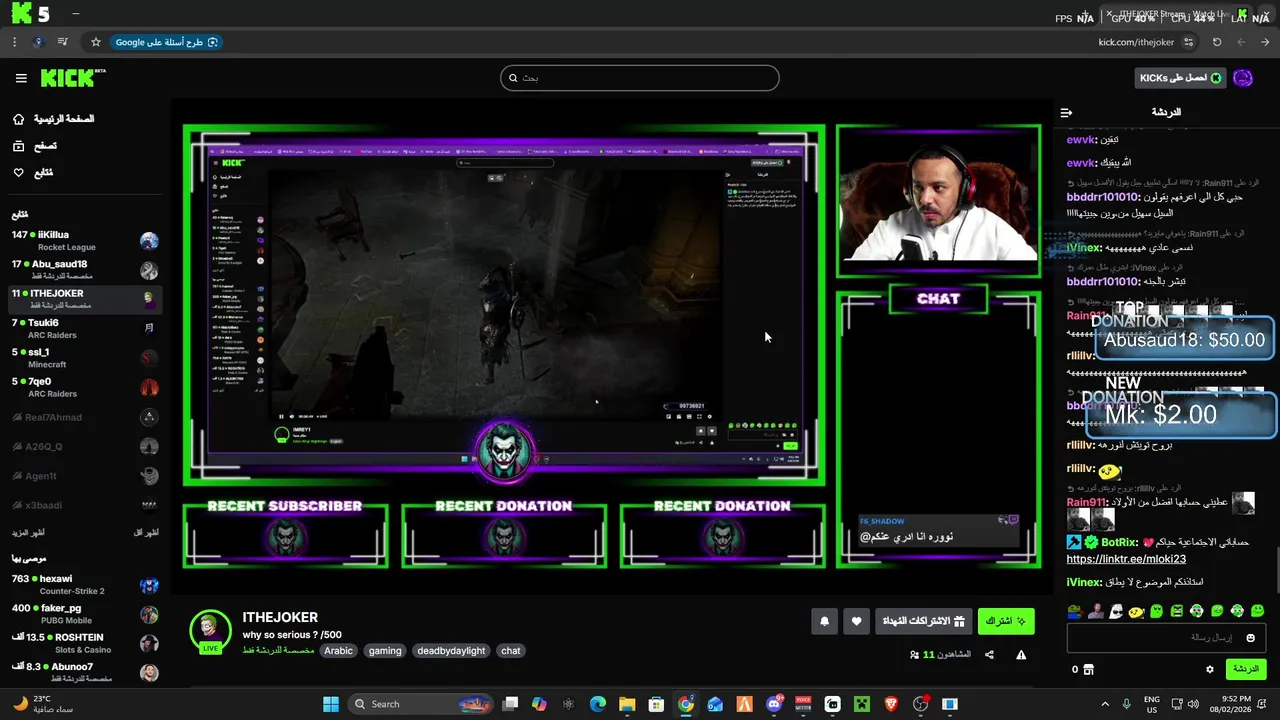Screen dimensions: 1280x720
Task: Expand Show More in following list
Action: 28,533
